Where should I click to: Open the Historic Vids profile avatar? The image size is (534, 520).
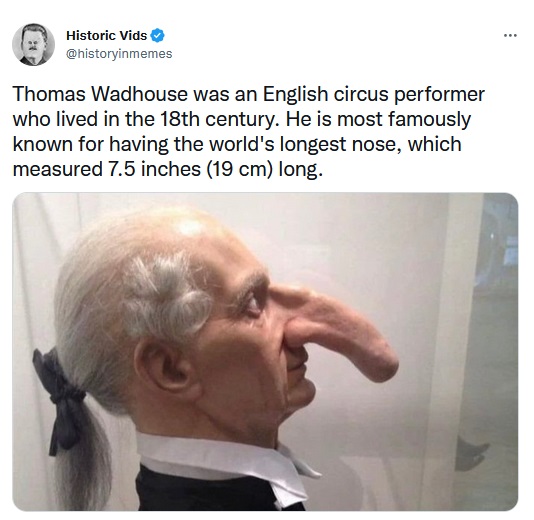coord(33,44)
